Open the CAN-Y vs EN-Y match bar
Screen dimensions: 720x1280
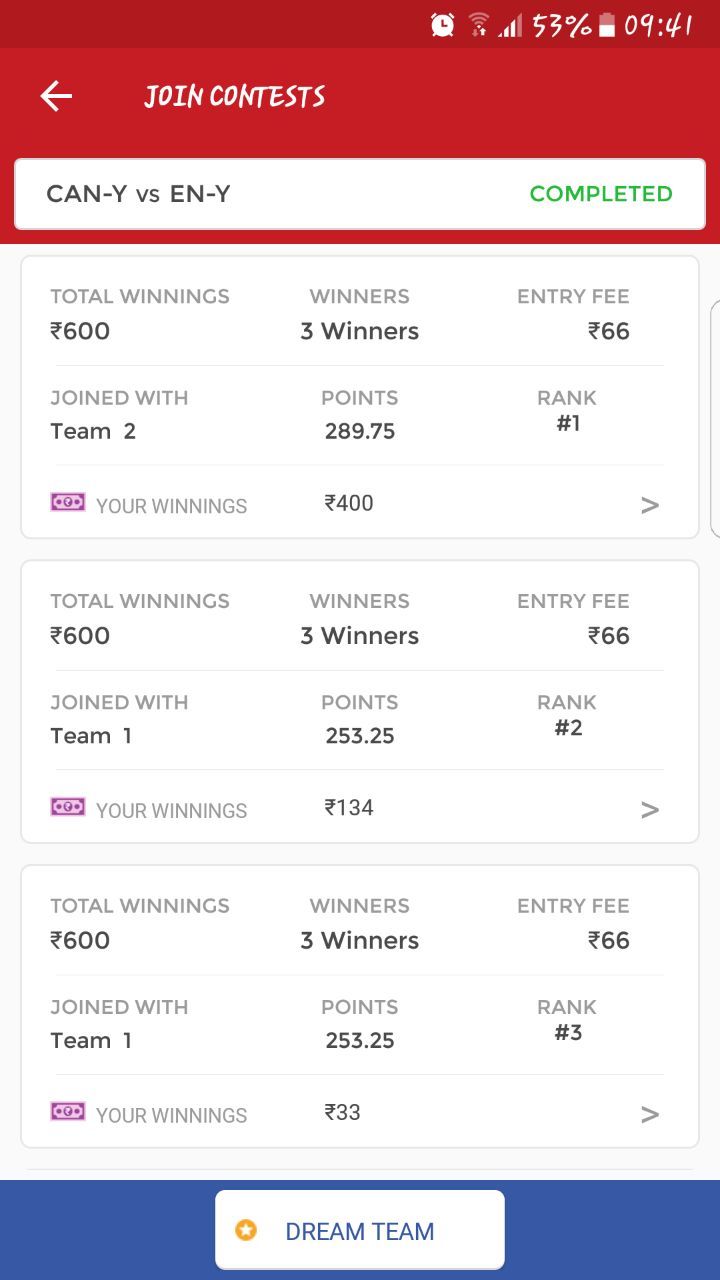click(300, 194)
